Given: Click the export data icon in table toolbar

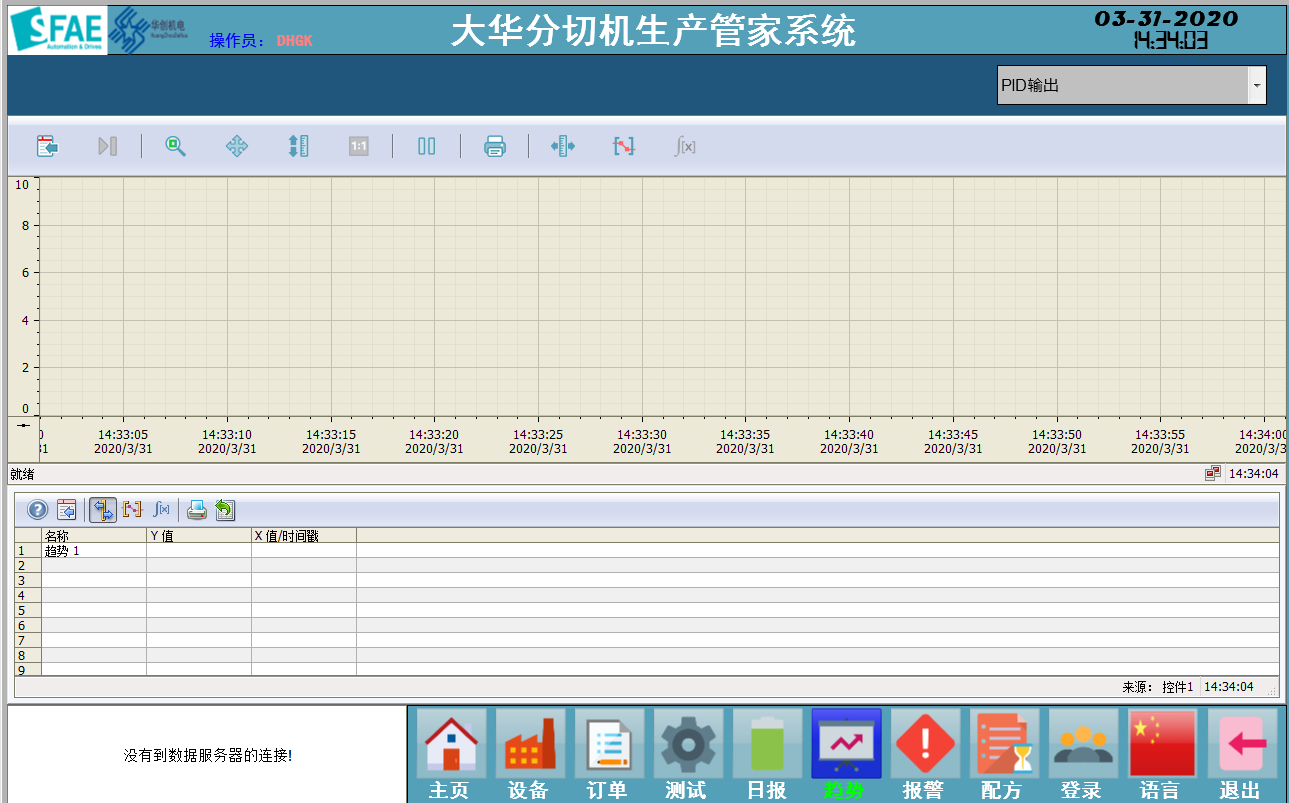Looking at the screenshot, I should point(224,510).
